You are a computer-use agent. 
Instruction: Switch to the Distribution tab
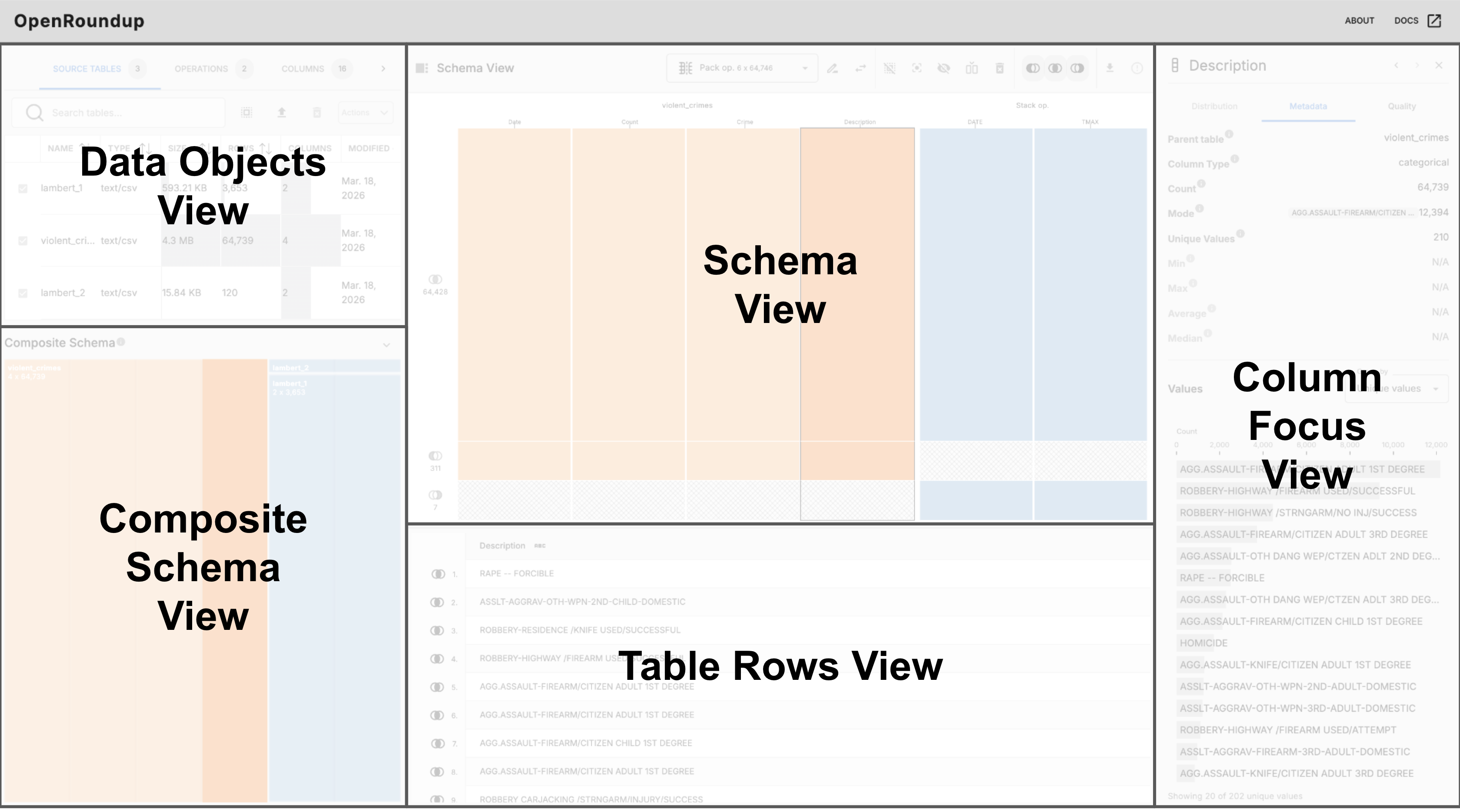[1214, 106]
